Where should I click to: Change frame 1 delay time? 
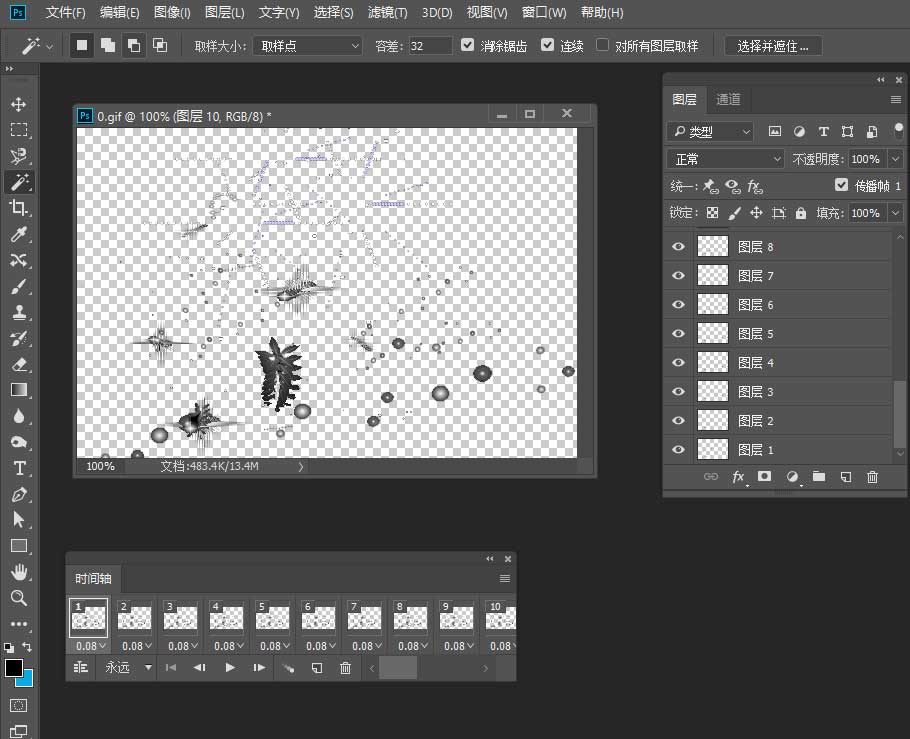90,646
